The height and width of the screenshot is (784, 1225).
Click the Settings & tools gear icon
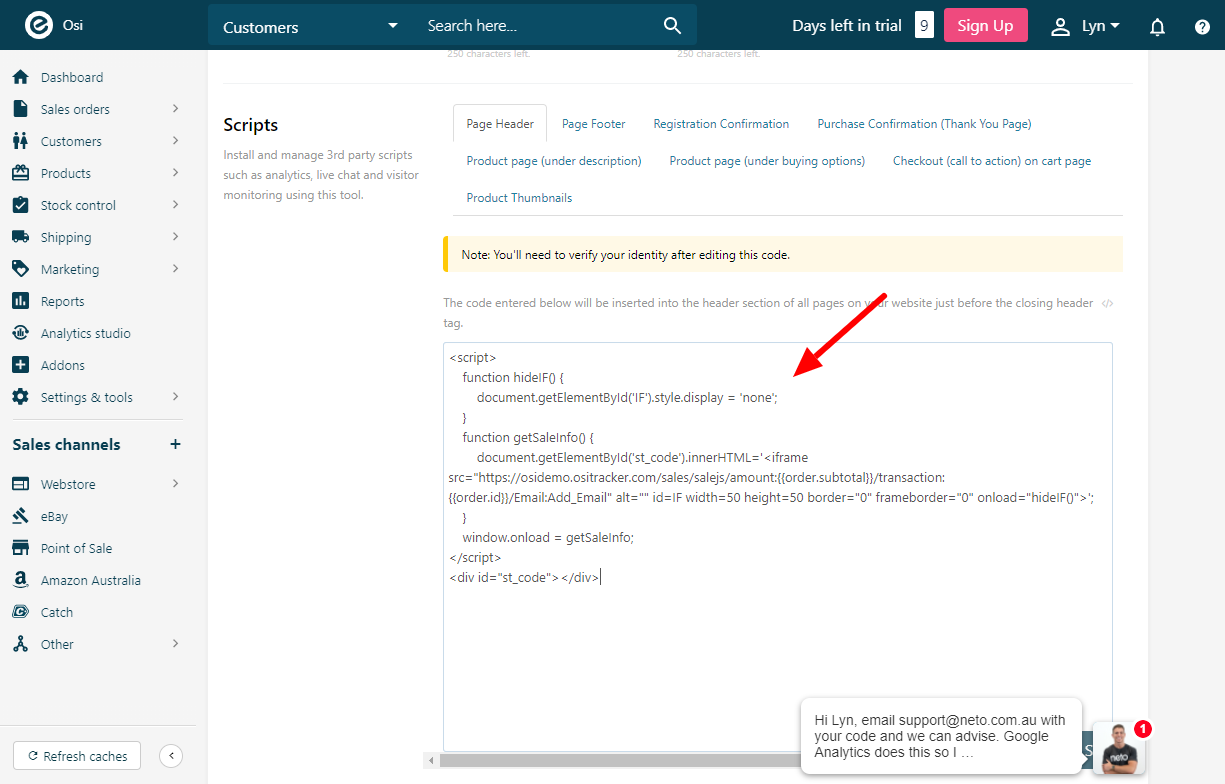point(20,397)
